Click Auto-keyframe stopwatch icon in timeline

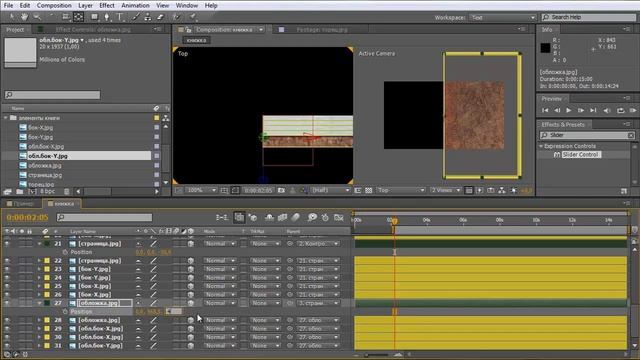coord(325,218)
